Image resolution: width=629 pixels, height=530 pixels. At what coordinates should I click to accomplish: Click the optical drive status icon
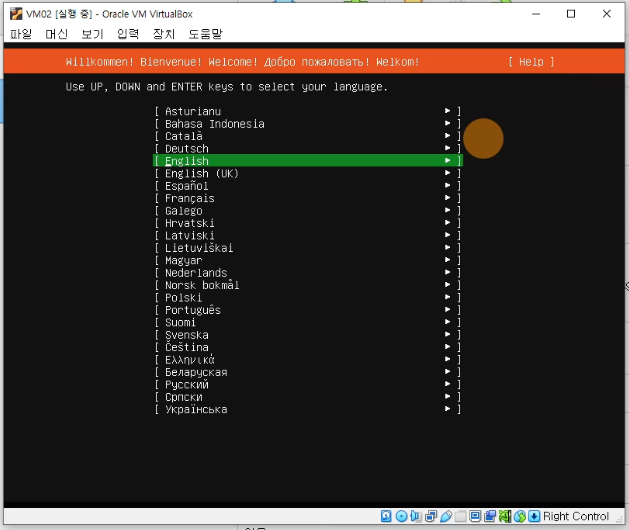[401, 516]
